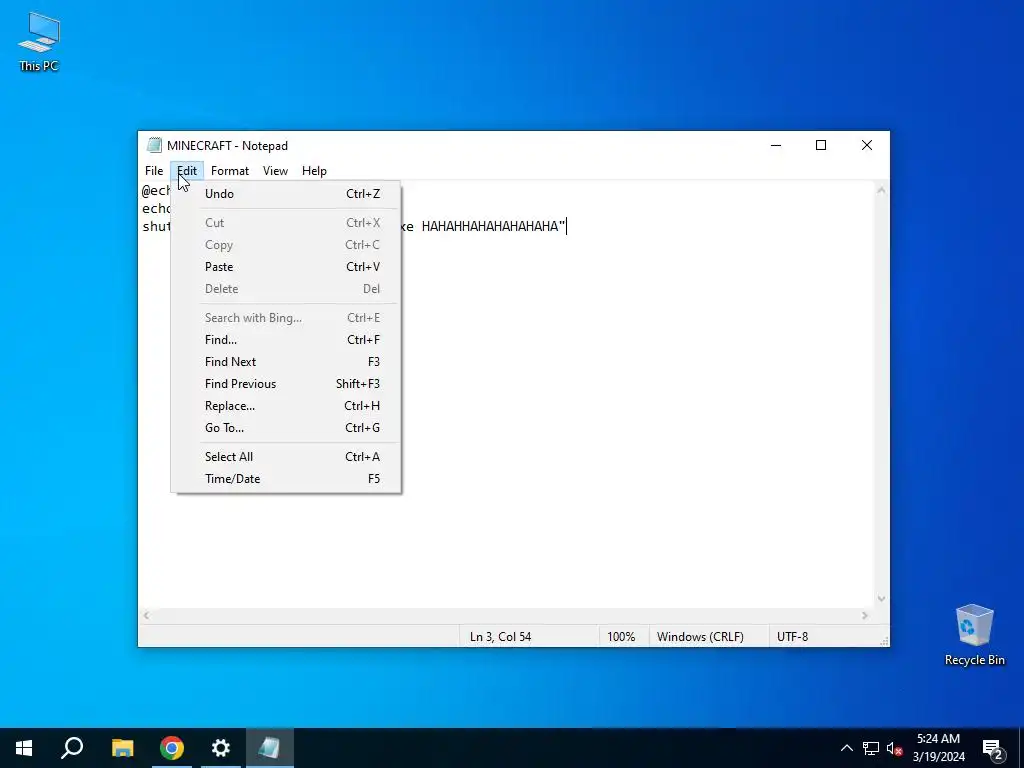Viewport: 1024px width, 768px height.
Task: Click the greyed Copy entry
Action: coord(286,245)
